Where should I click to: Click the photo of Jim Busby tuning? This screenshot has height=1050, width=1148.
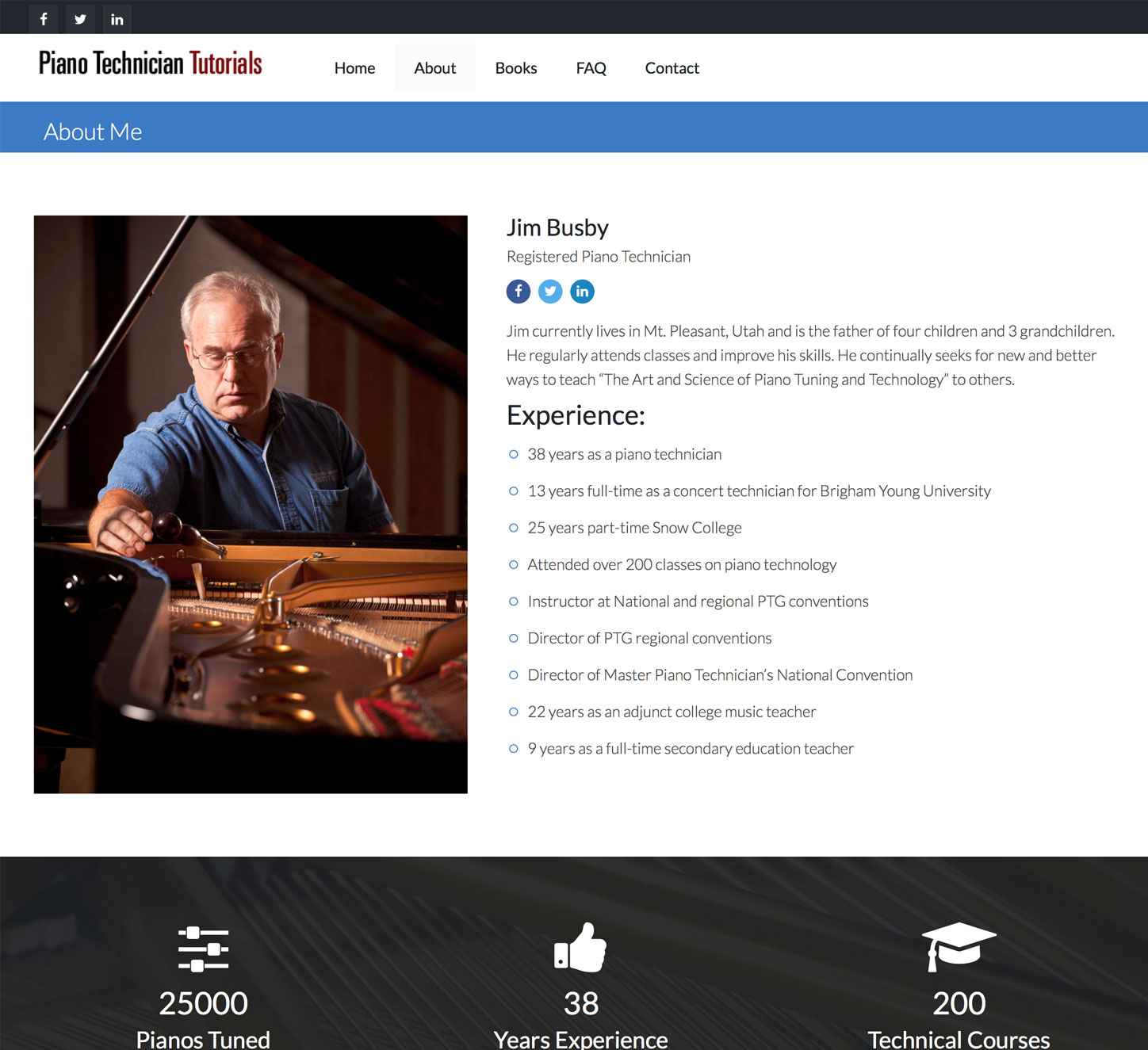coord(251,504)
